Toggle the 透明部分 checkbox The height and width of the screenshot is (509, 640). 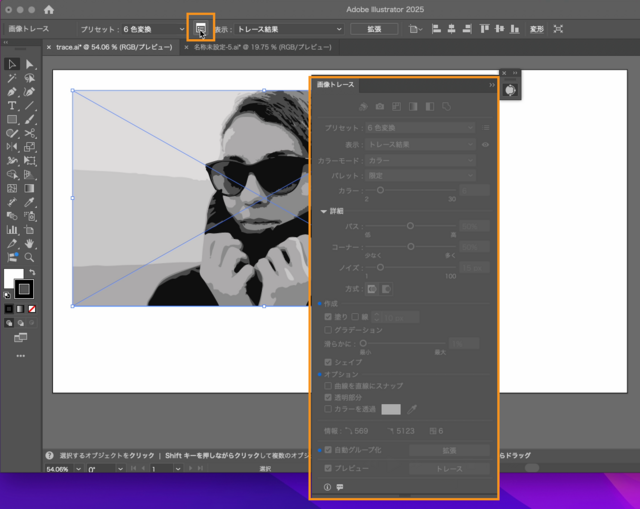click(328, 397)
